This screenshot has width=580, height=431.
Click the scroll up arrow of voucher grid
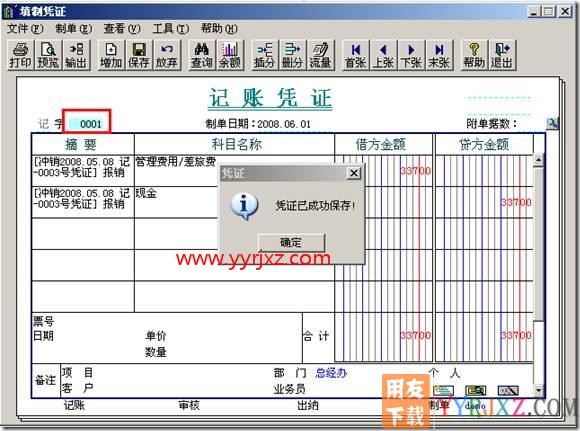(538, 160)
